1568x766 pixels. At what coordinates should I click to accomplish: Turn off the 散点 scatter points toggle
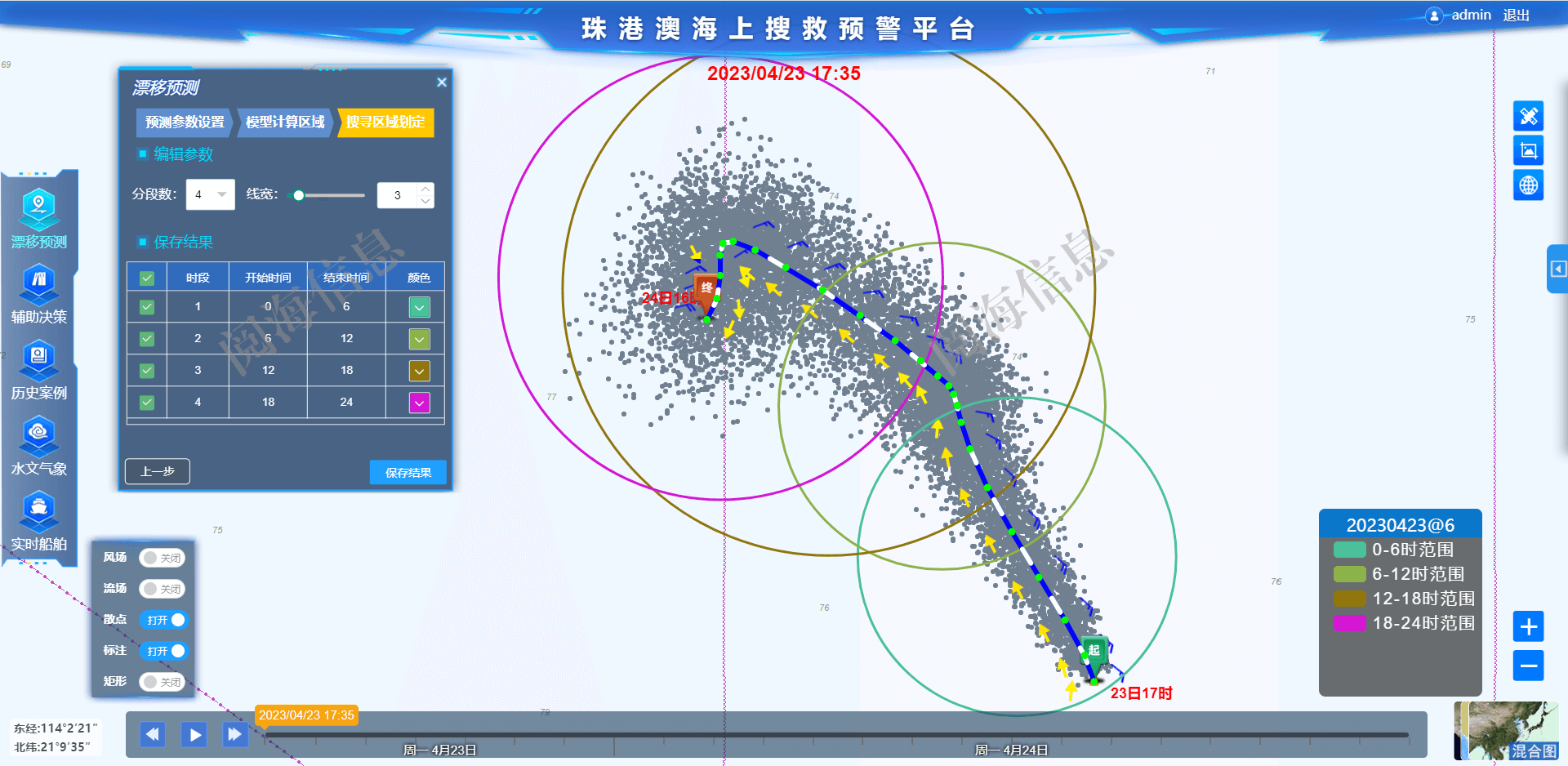163,620
